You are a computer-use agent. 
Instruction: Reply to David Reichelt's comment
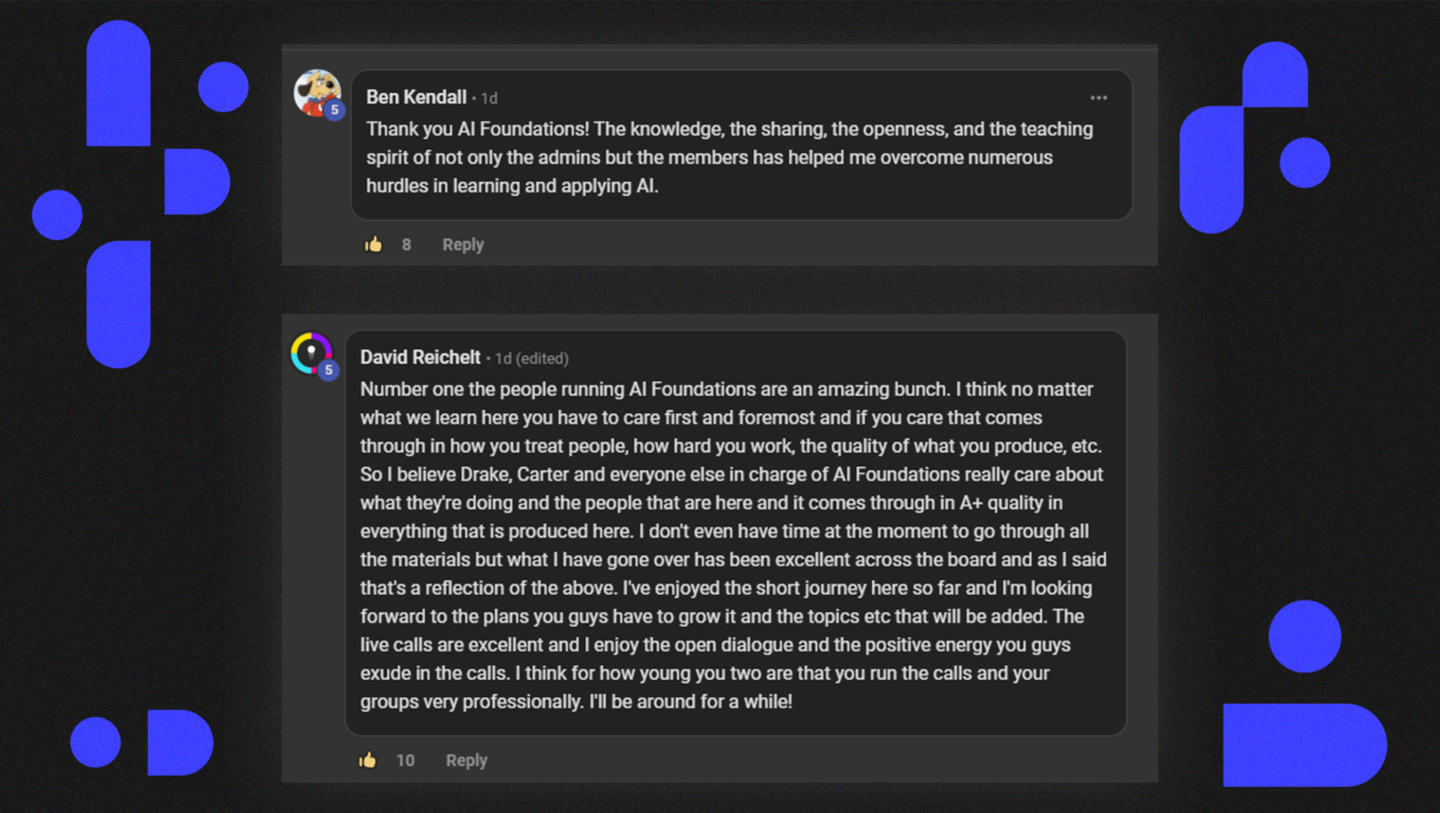[466, 760]
